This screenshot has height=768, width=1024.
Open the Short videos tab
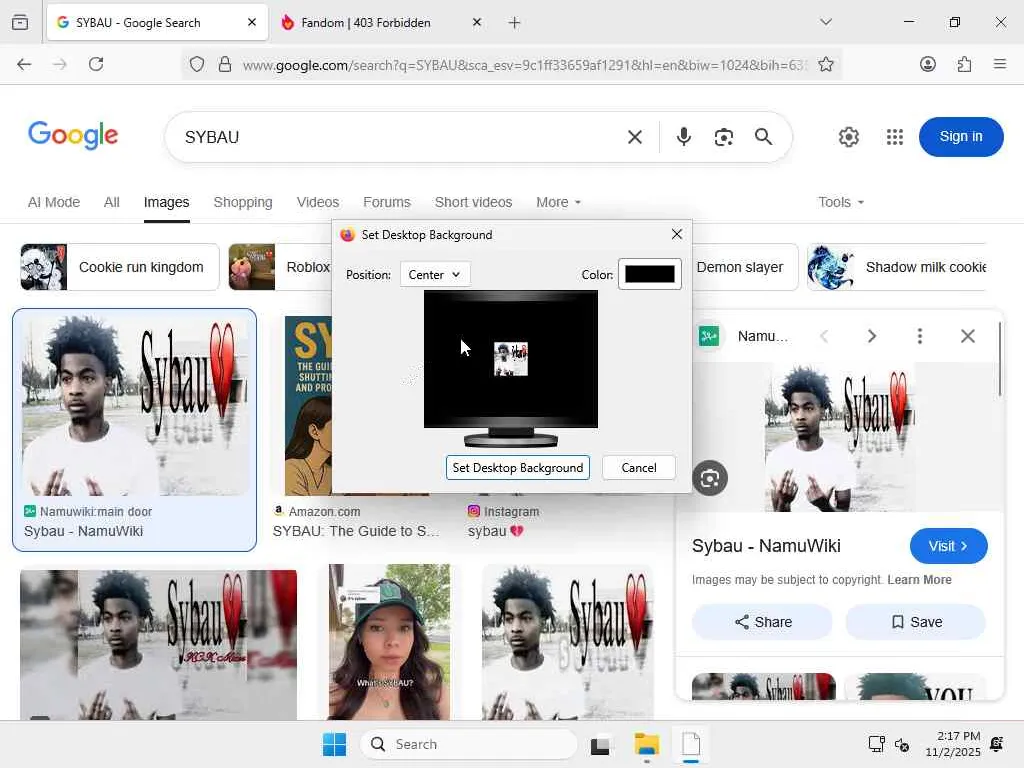[x=473, y=202]
